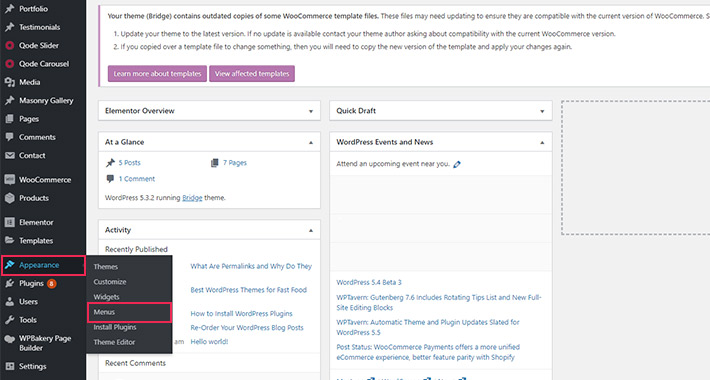
Task: Select the Appearance label in the sidebar
Action: [39, 265]
